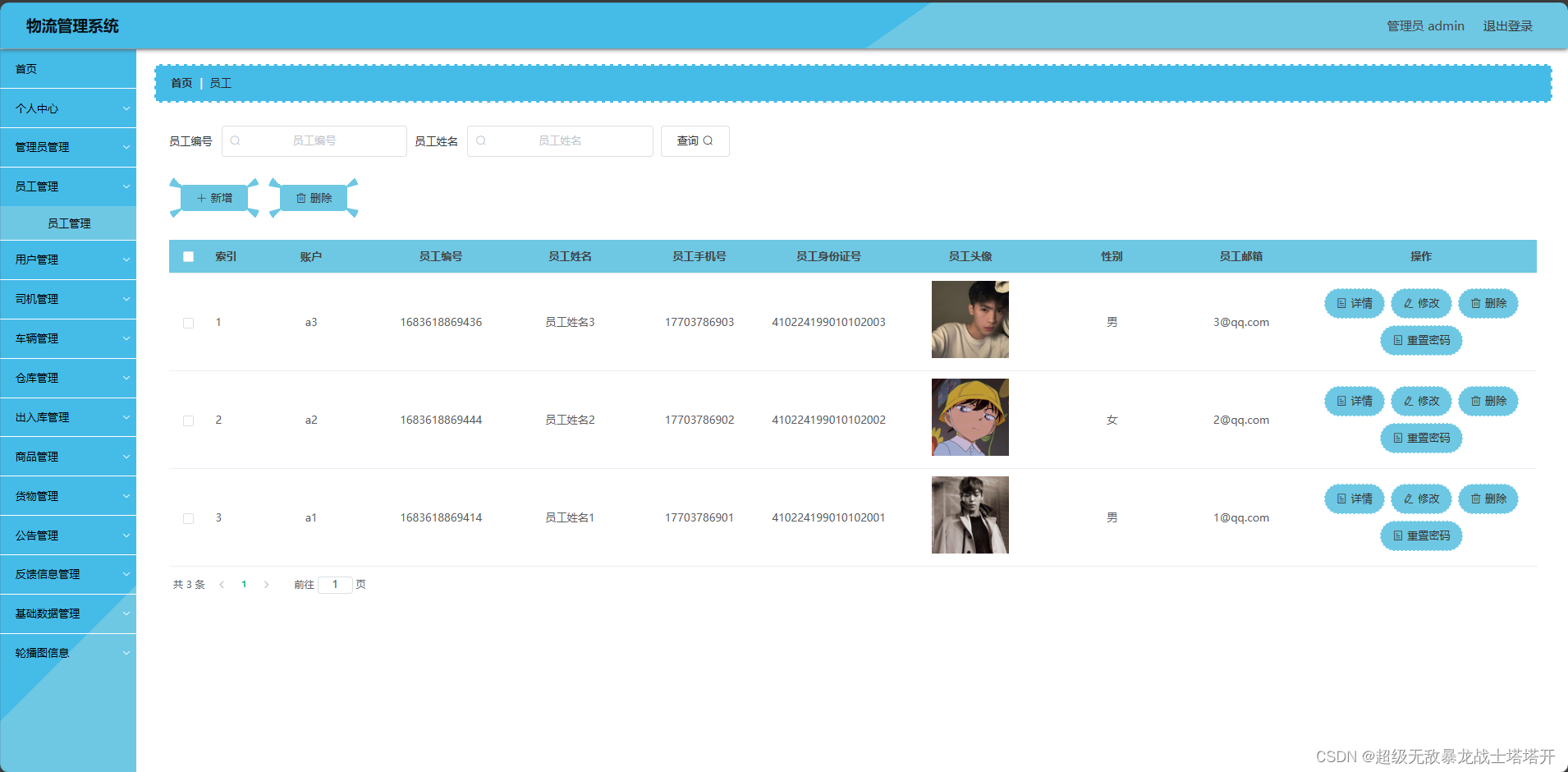Click 修改 for employee a1
The image size is (1568, 772).
[1421, 499]
